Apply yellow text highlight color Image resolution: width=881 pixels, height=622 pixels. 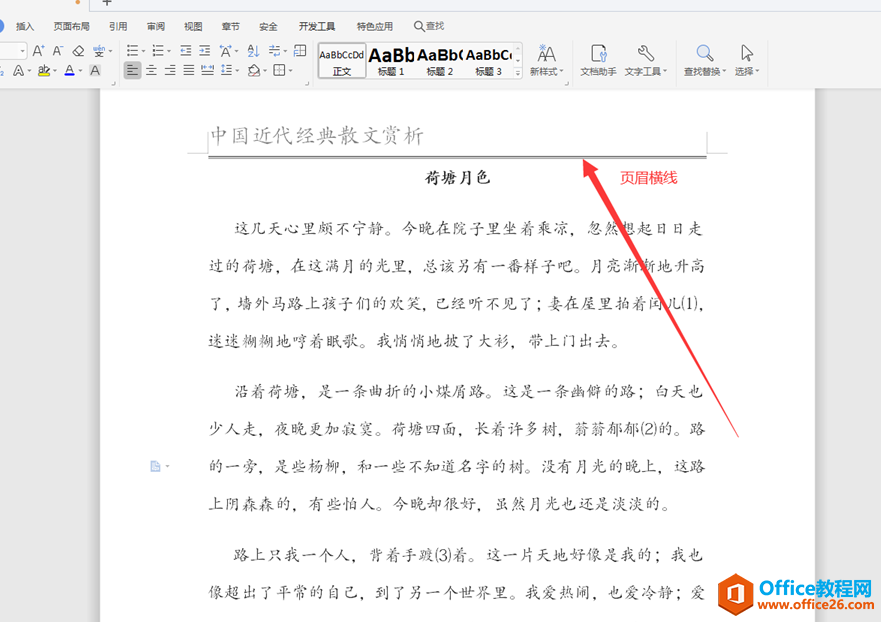(43, 70)
